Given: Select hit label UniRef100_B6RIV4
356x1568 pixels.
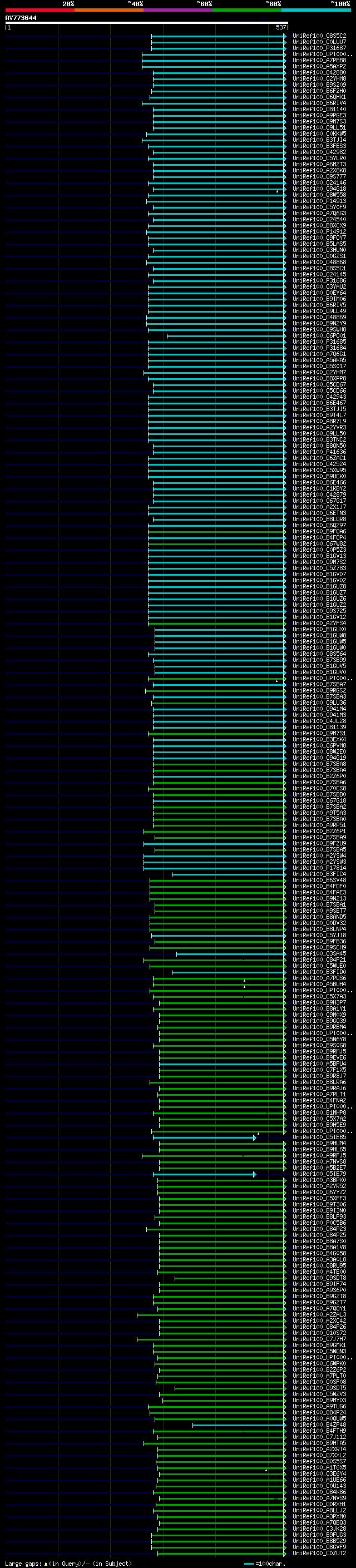Looking at the screenshot, I should 319,103.
